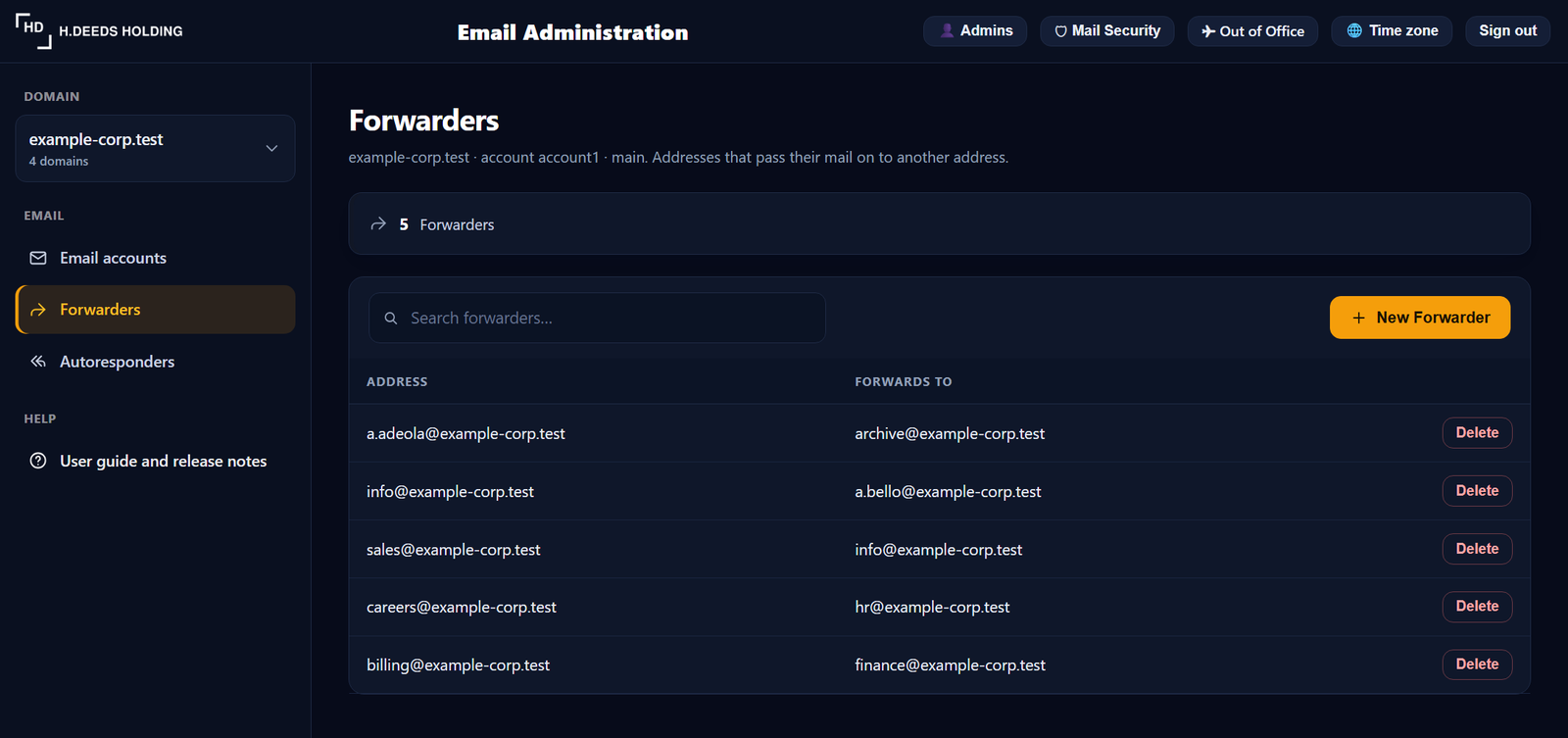The width and height of the screenshot is (1568, 738).
Task: Click the Mail Security shield icon
Action: (1060, 31)
